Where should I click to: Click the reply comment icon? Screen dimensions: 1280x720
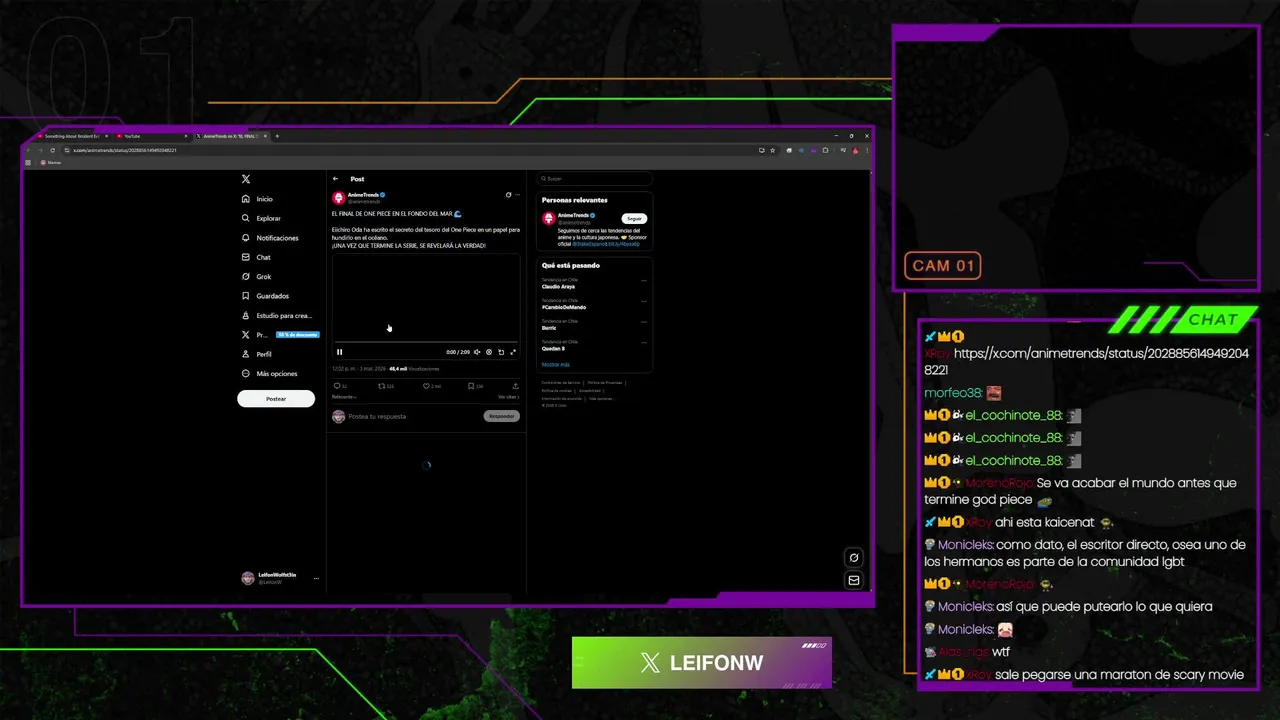[337, 386]
